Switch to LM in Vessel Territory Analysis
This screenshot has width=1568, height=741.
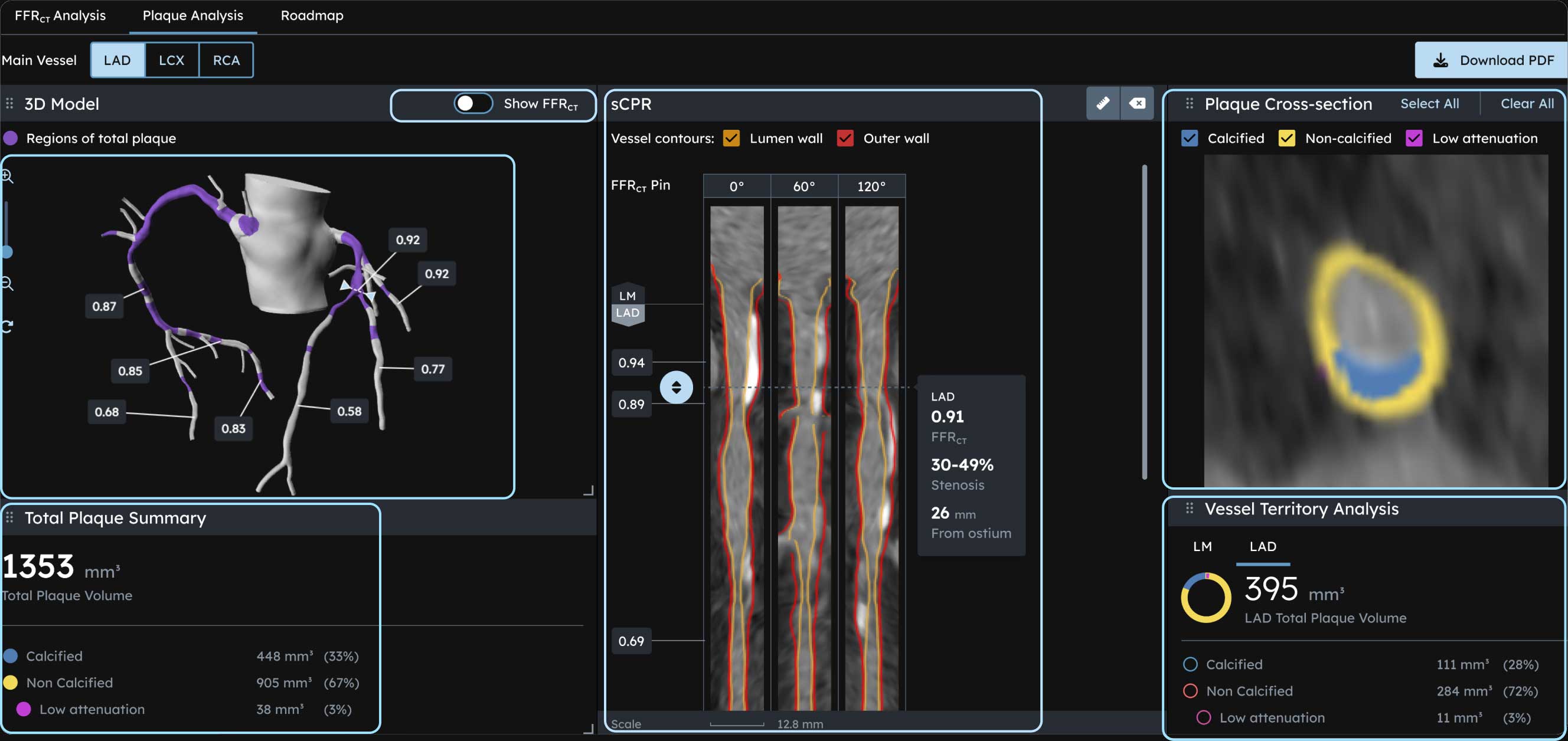click(1203, 546)
